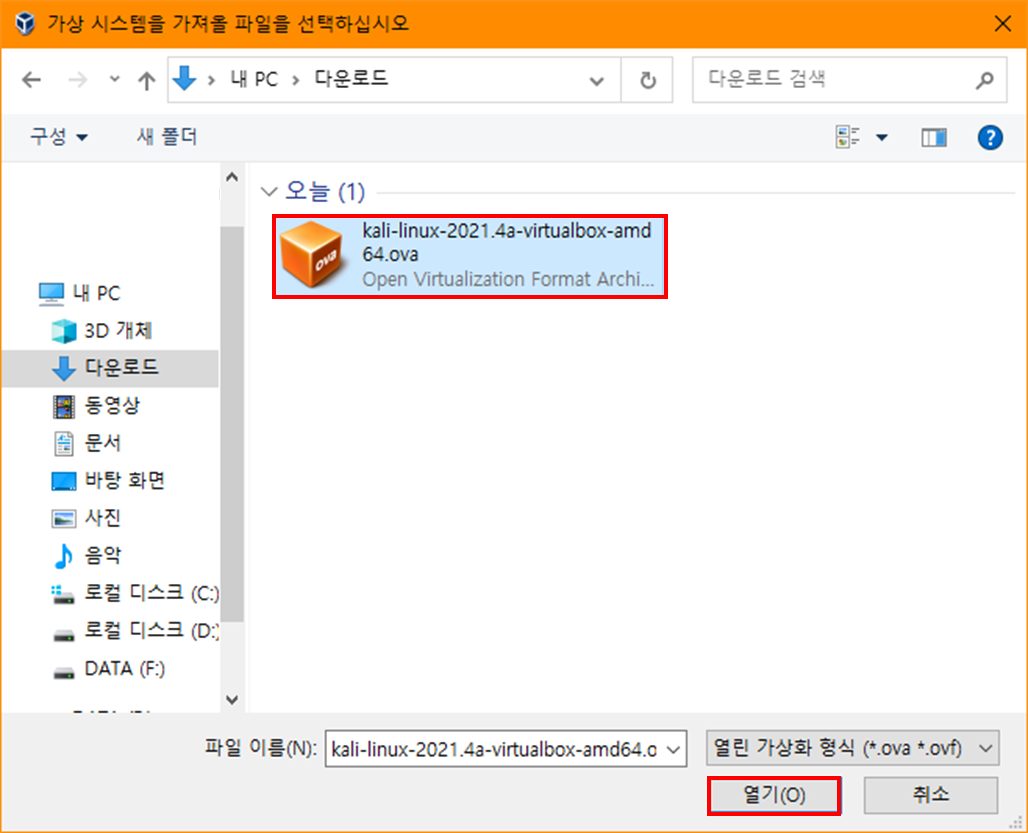Click the up arrow to go to 내 PC
Viewport: 1028px width, 833px height.
tap(146, 80)
